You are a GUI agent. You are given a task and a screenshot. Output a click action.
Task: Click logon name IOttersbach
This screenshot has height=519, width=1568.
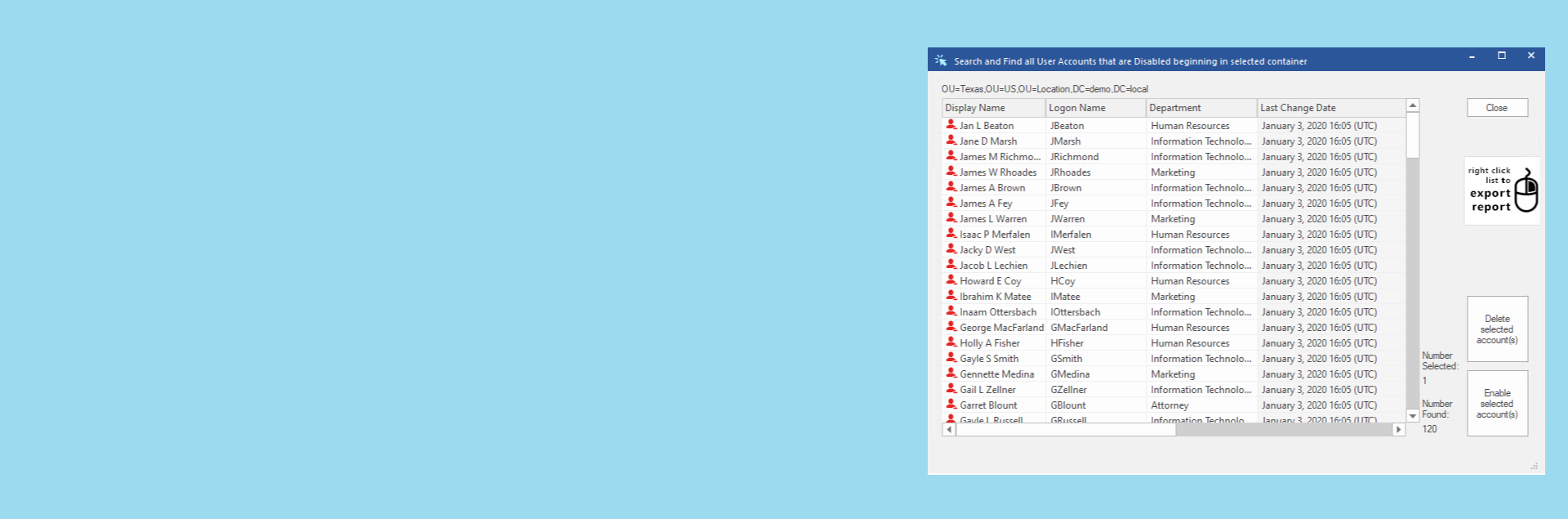(x=1076, y=312)
